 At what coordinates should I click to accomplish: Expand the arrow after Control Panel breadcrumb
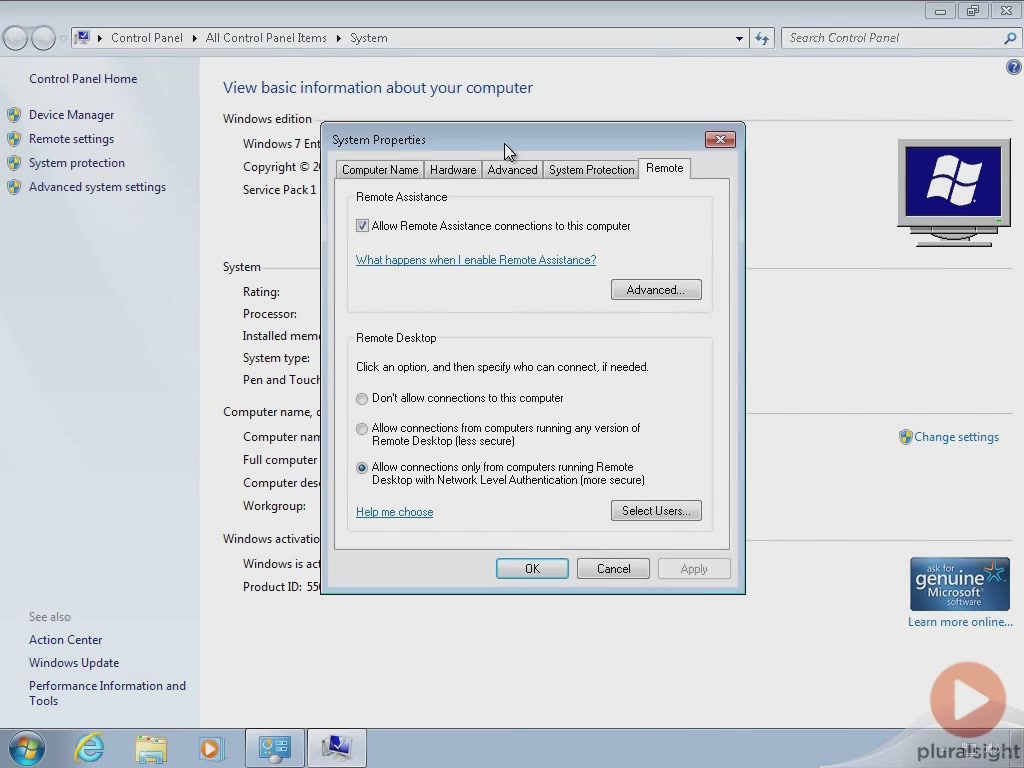pyautogui.click(x=195, y=39)
